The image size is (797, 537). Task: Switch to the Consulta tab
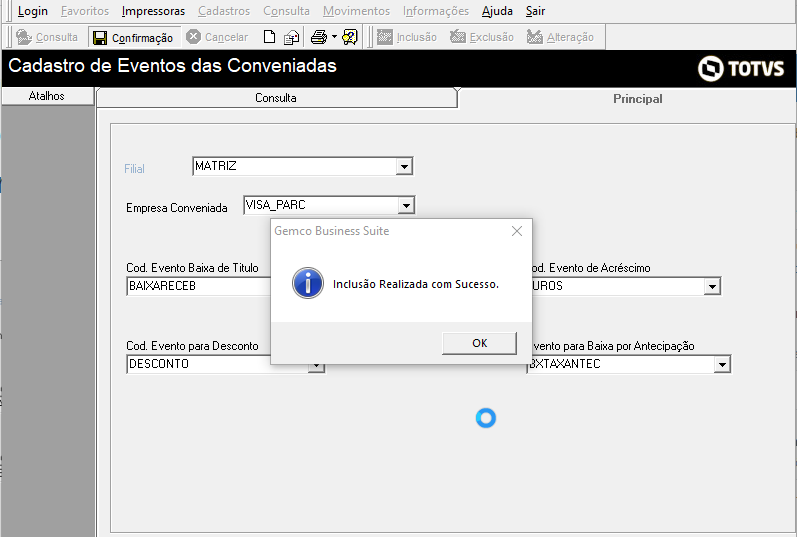276,98
